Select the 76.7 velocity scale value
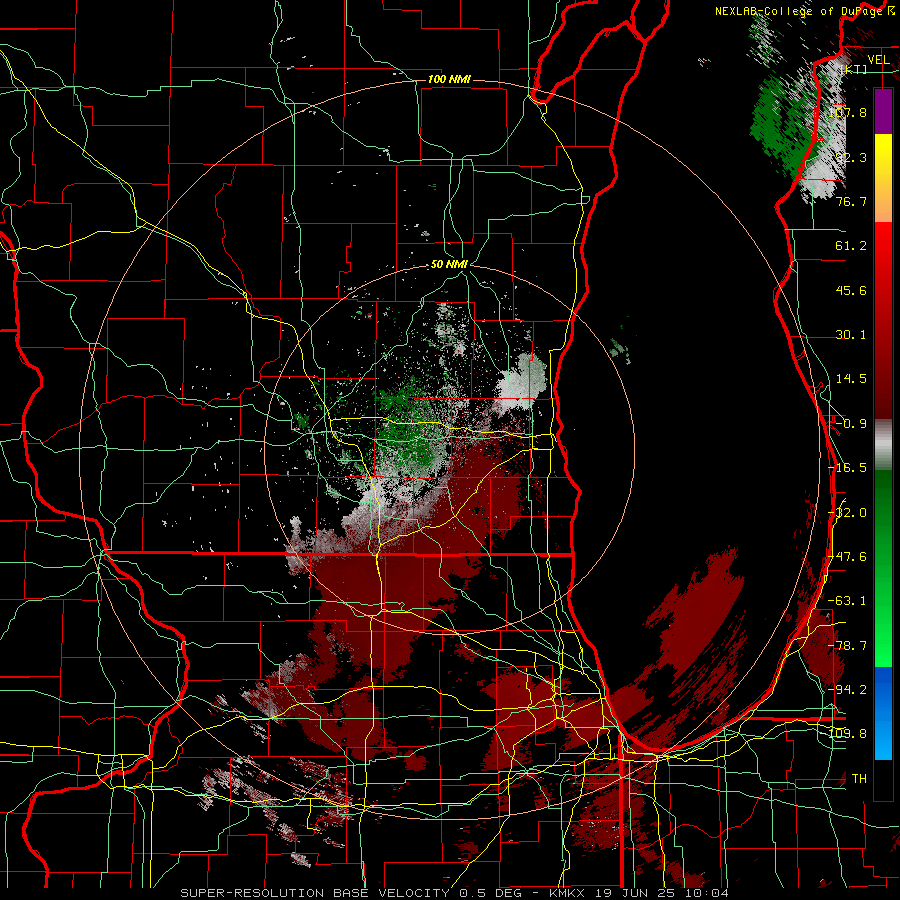Viewport: 900px width, 900px height. 851,201
